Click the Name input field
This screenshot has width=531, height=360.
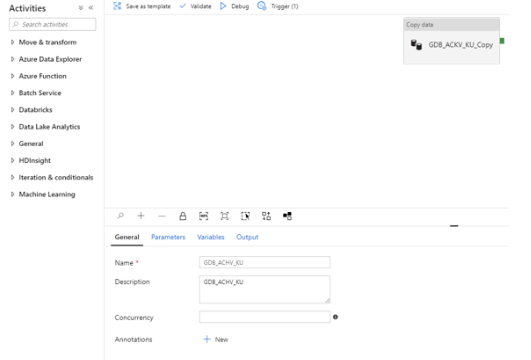pyautogui.click(x=264, y=262)
